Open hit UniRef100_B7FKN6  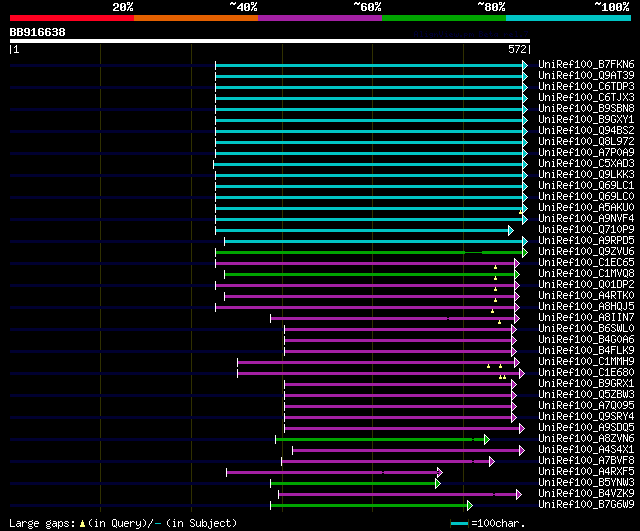coord(586,64)
